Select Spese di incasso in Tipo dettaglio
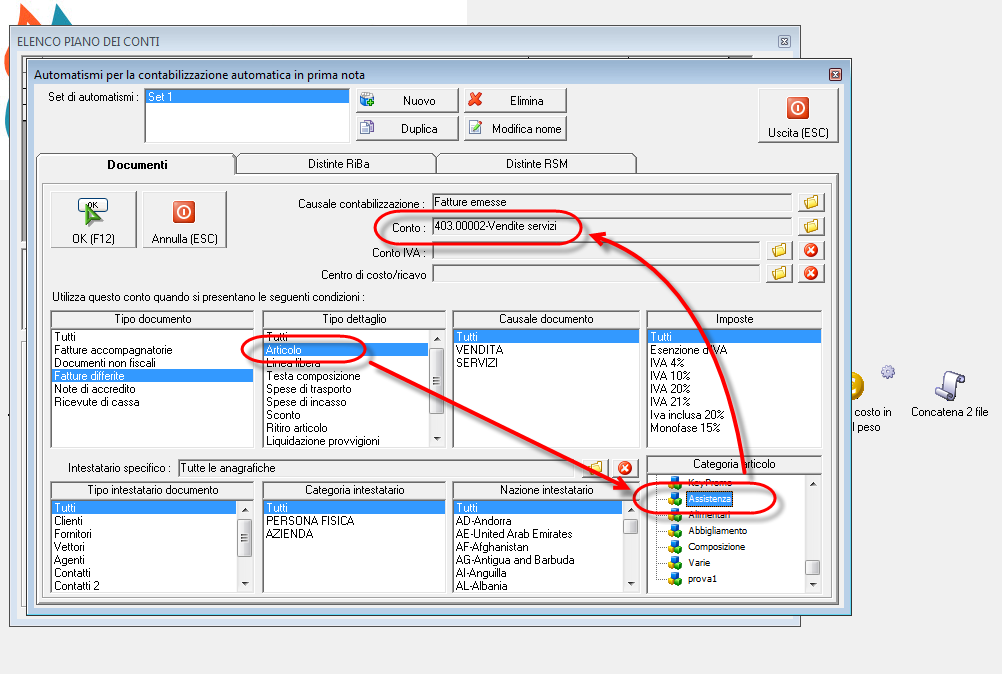This screenshot has width=1002, height=674. tap(346, 402)
